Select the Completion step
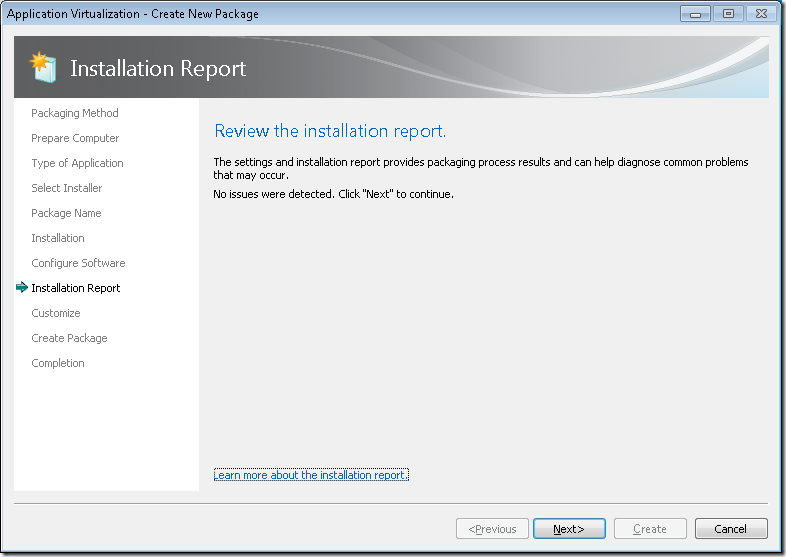 58,363
